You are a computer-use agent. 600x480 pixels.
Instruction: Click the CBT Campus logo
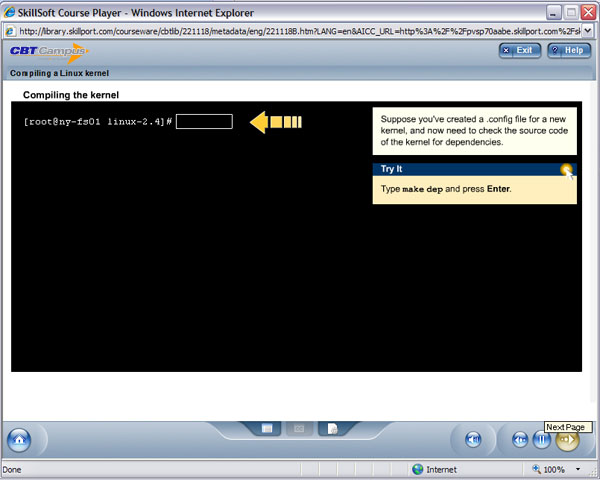tap(48, 51)
